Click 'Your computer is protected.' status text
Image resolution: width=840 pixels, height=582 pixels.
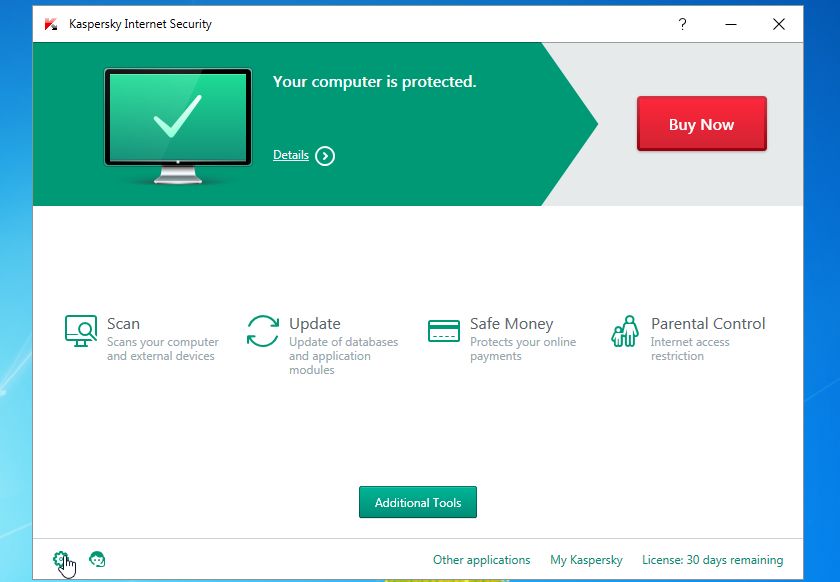[374, 81]
